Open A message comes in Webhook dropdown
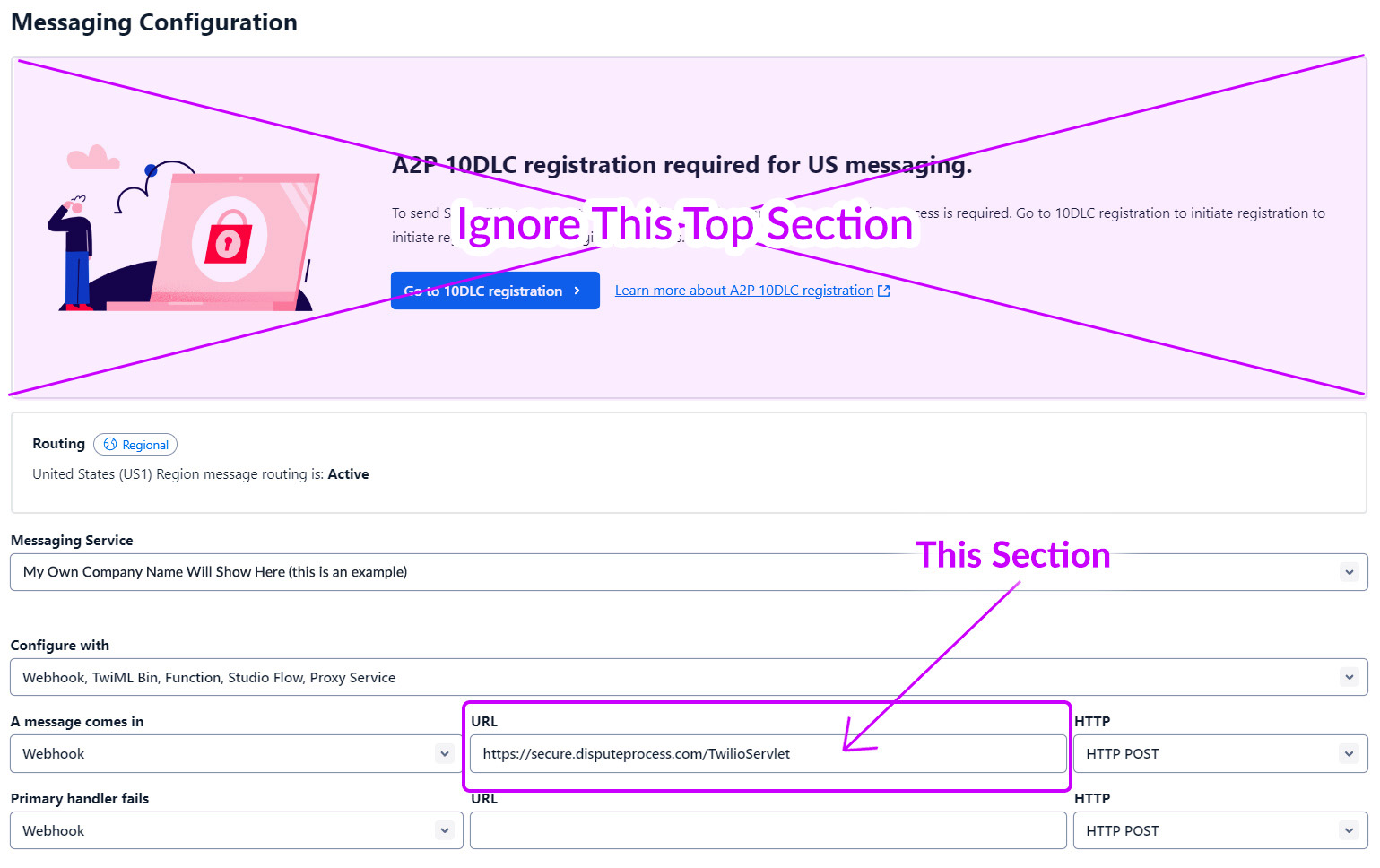The height and width of the screenshot is (868, 1380). coord(237,754)
